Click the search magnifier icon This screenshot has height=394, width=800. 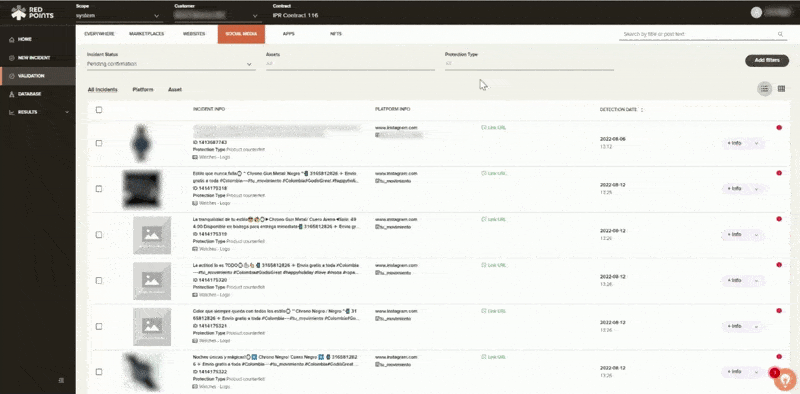(780, 34)
